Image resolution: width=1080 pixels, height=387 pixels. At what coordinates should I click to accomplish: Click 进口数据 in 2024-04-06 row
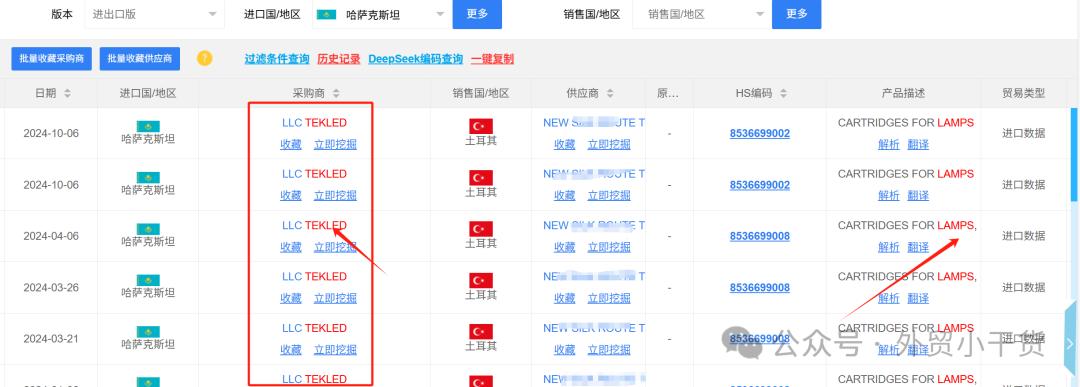(x=1024, y=236)
